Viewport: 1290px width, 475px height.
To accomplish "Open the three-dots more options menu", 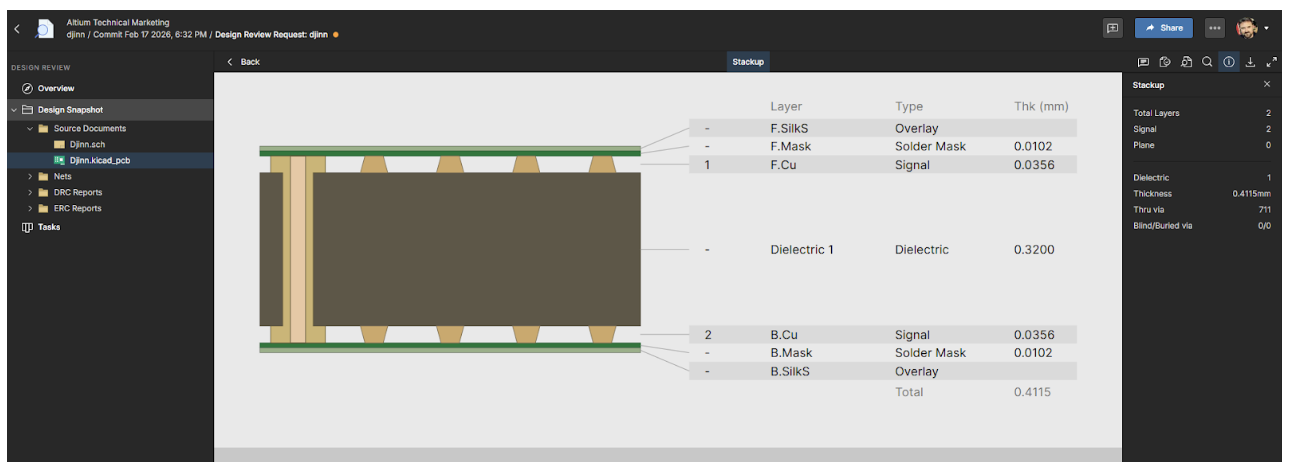I will pos(1214,28).
